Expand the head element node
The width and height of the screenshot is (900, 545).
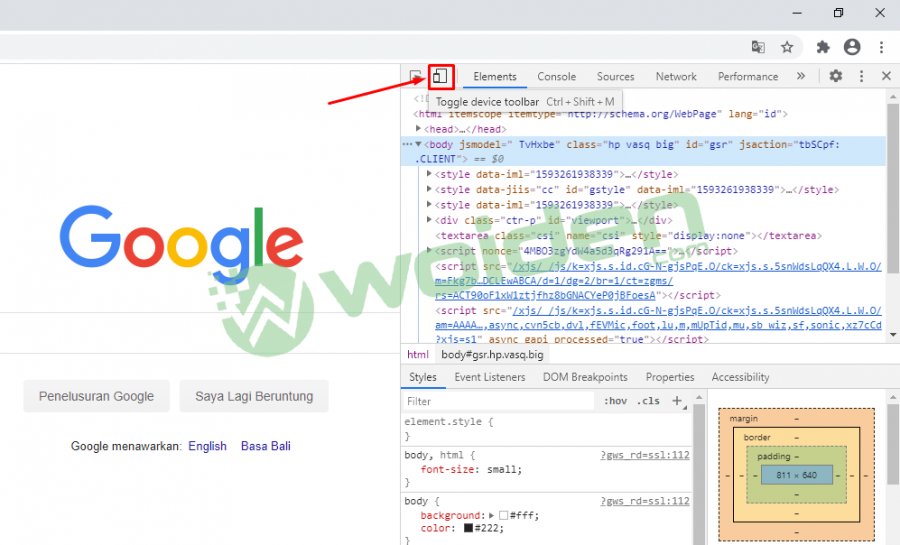[x=418, y=129]
